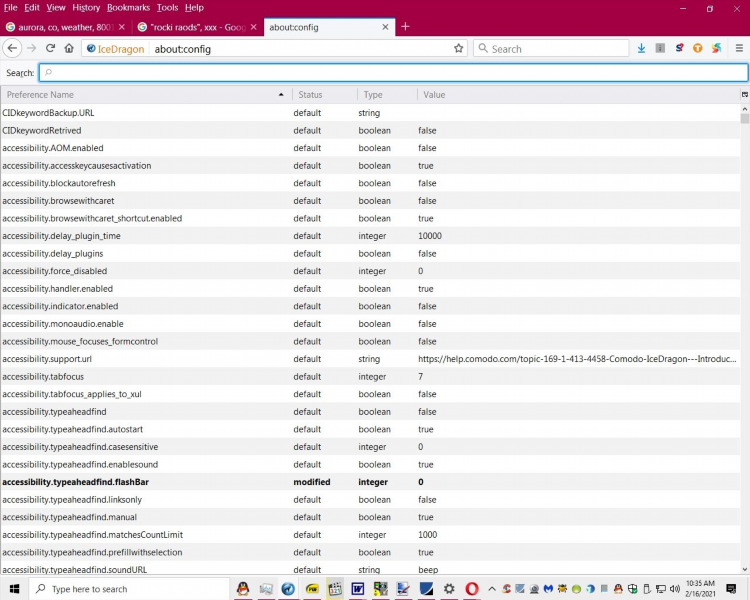Click the forward navigation arrow
Viewport: 750px width, 600px height.
[x=32, y=48]
